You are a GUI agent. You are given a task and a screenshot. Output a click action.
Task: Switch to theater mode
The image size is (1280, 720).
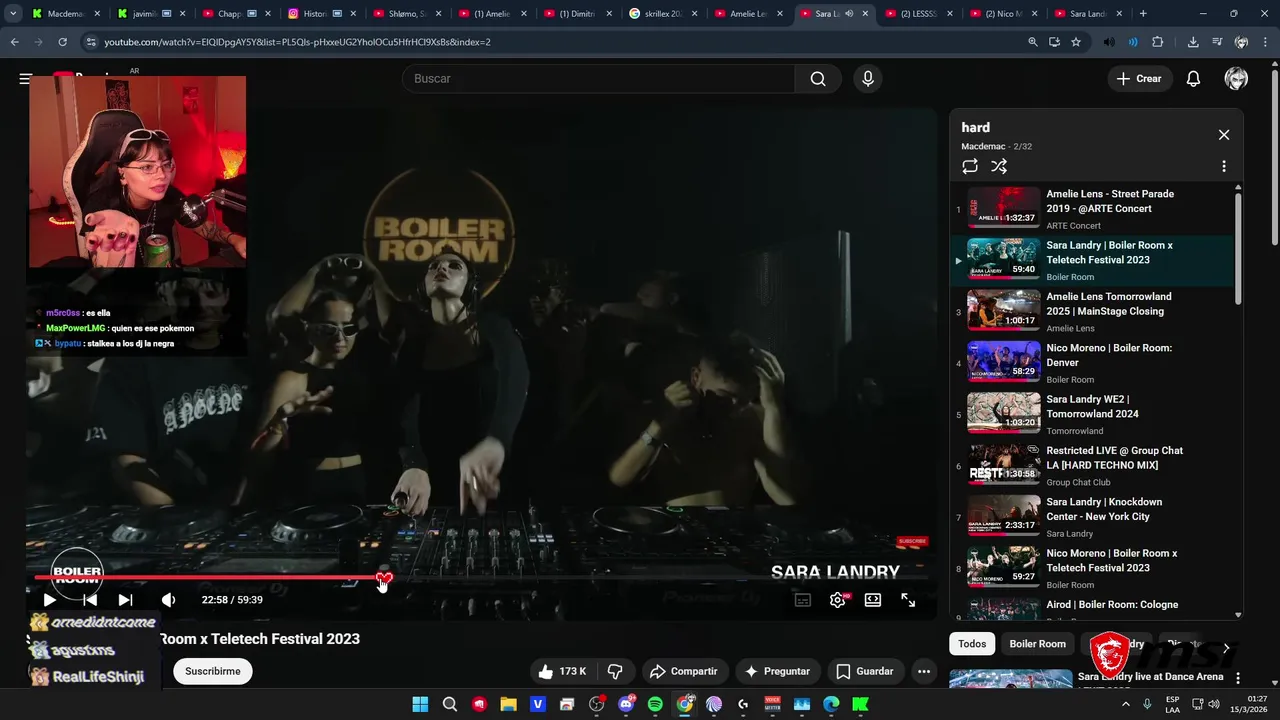[x=873, y=600]
